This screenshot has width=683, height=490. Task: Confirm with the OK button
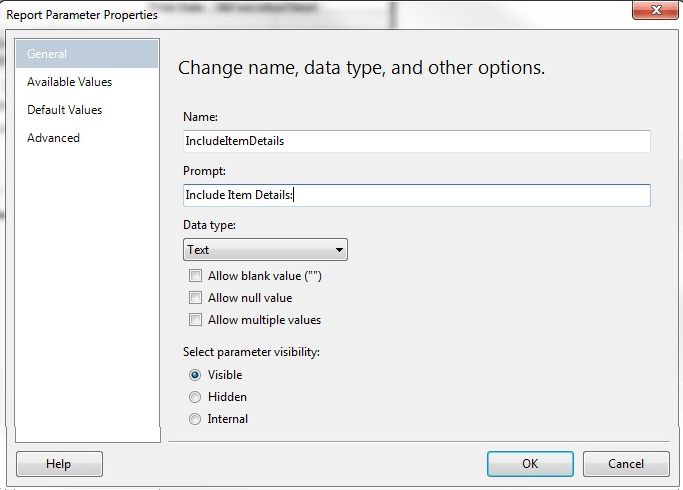tap(530, 464)
